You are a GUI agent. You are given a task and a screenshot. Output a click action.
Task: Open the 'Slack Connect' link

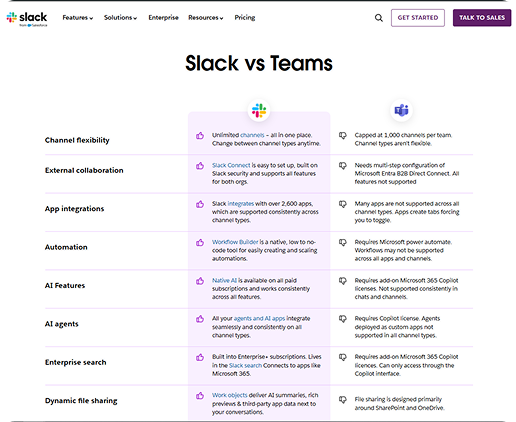click(231, 165)
